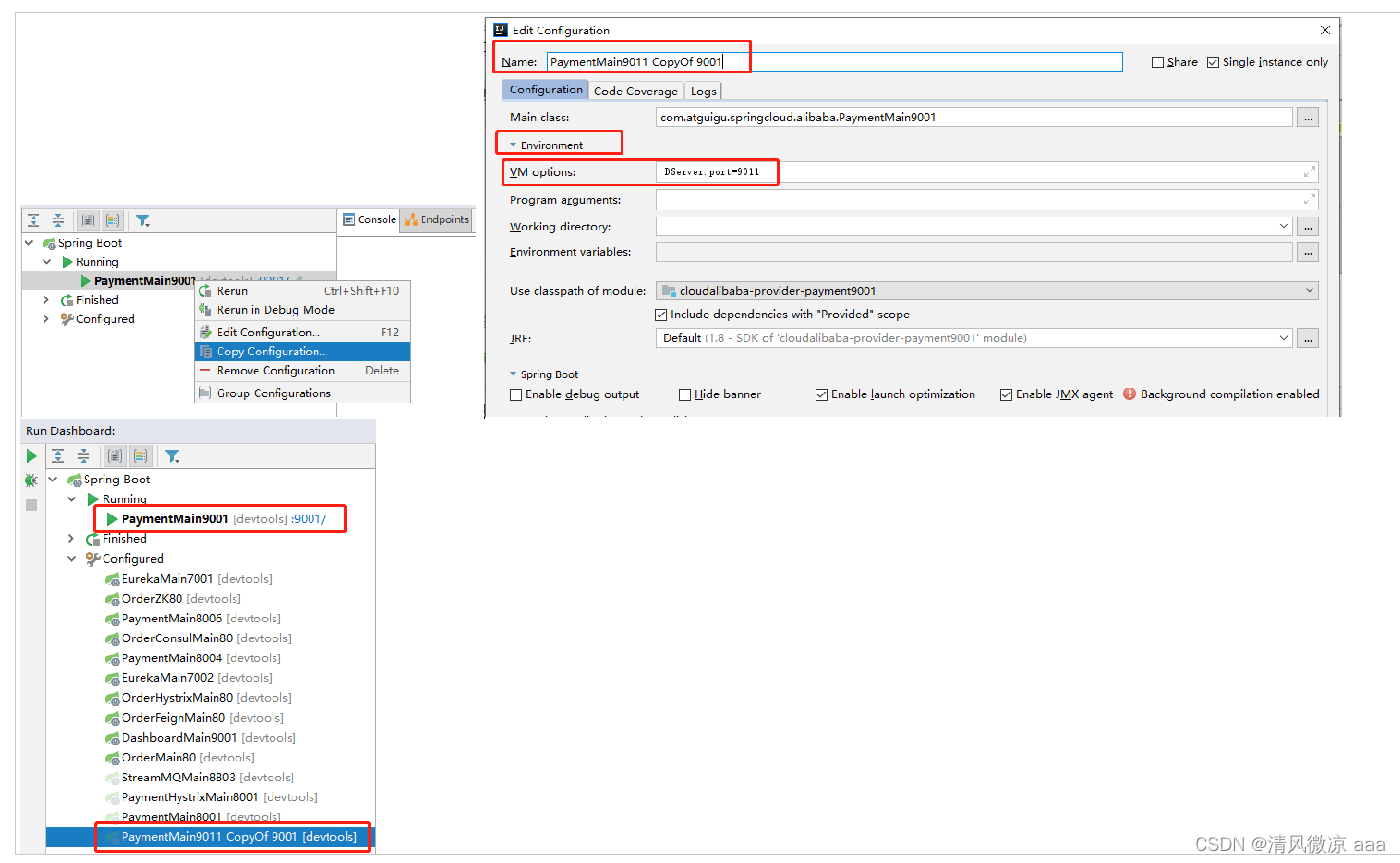Screen dimensions: 1400x863
Task: Toggle Enable launch optimization checkbox
Action: pyautogui.click(x=822, y=395)
